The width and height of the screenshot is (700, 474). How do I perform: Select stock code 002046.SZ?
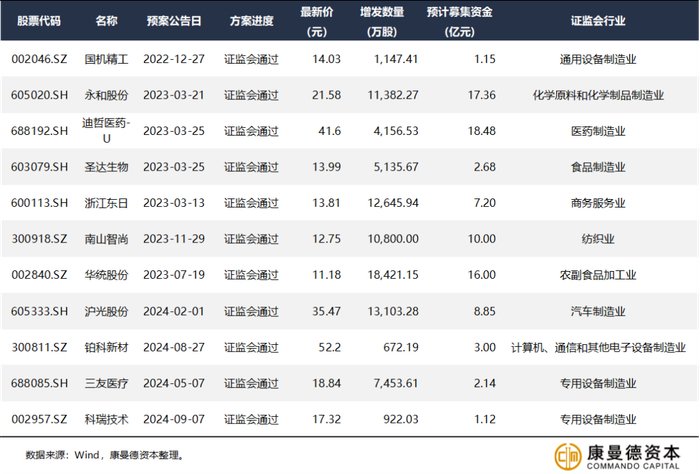coord(39,59)
